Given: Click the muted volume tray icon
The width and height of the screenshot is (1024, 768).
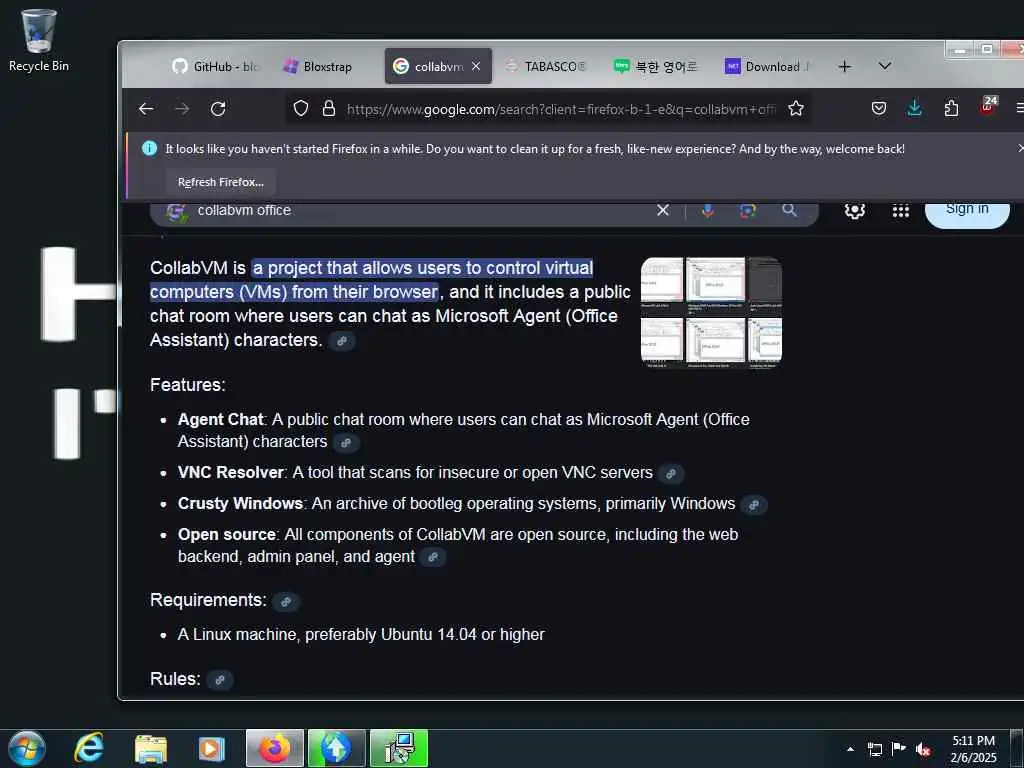Looking at the screenshot, I should [x=923, y=749].
